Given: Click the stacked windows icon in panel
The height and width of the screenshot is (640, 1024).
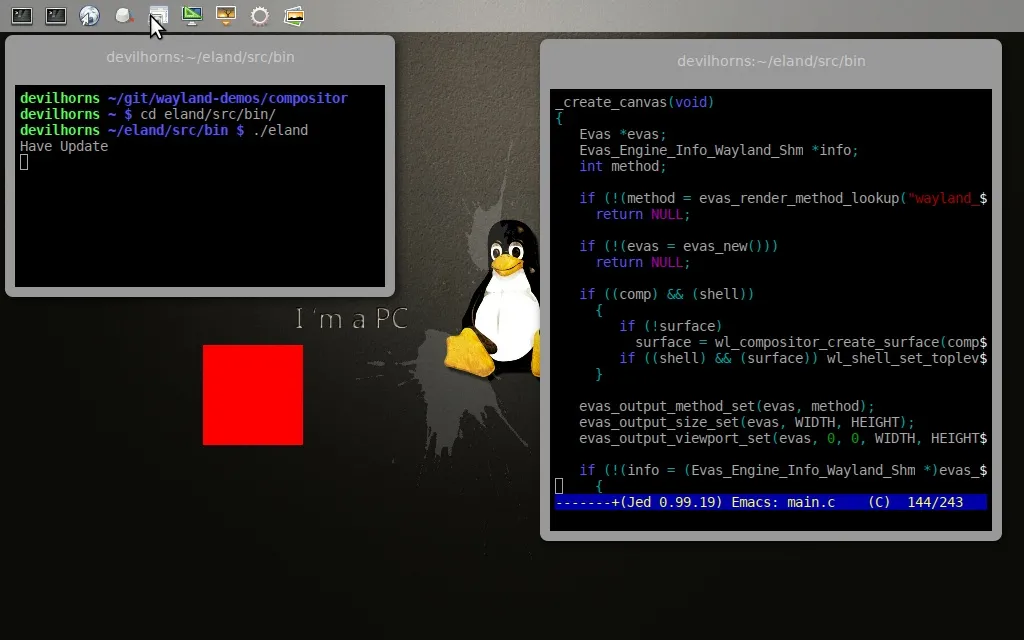Looking at the screenshot, I should (x=158, y=16).
